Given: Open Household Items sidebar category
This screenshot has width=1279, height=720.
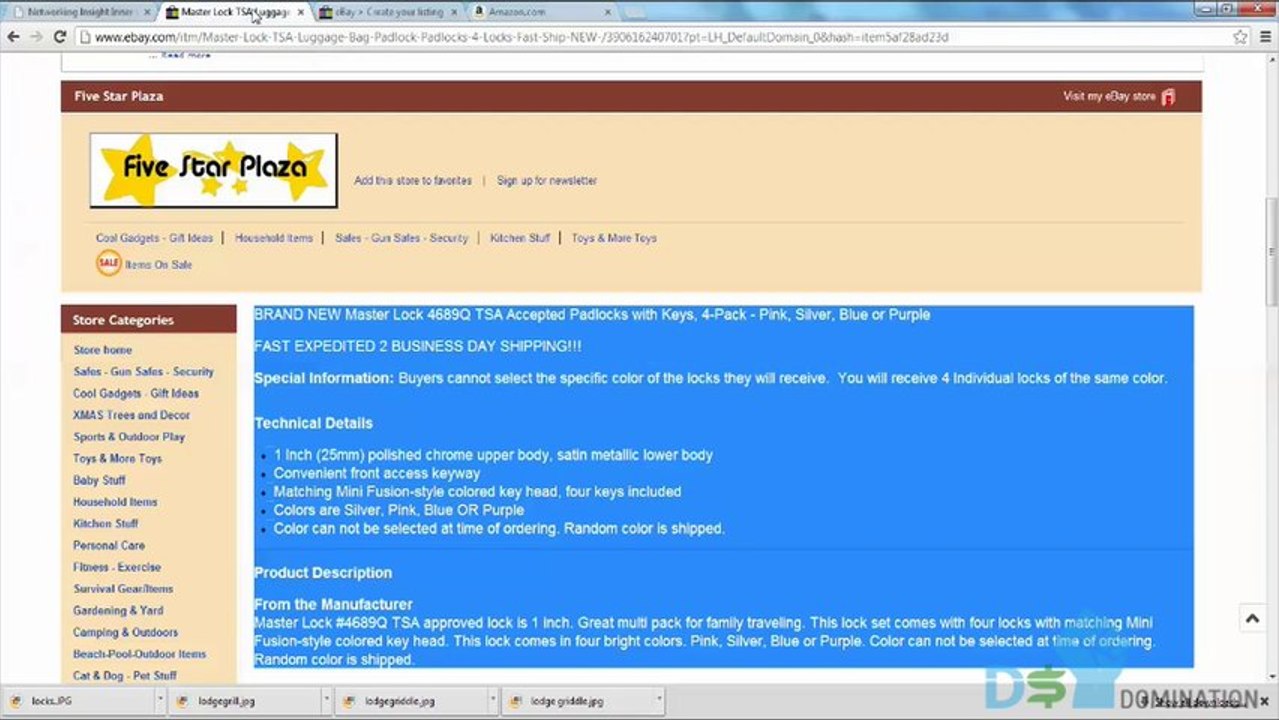Looking at the screenshot, I should (115, 502).
